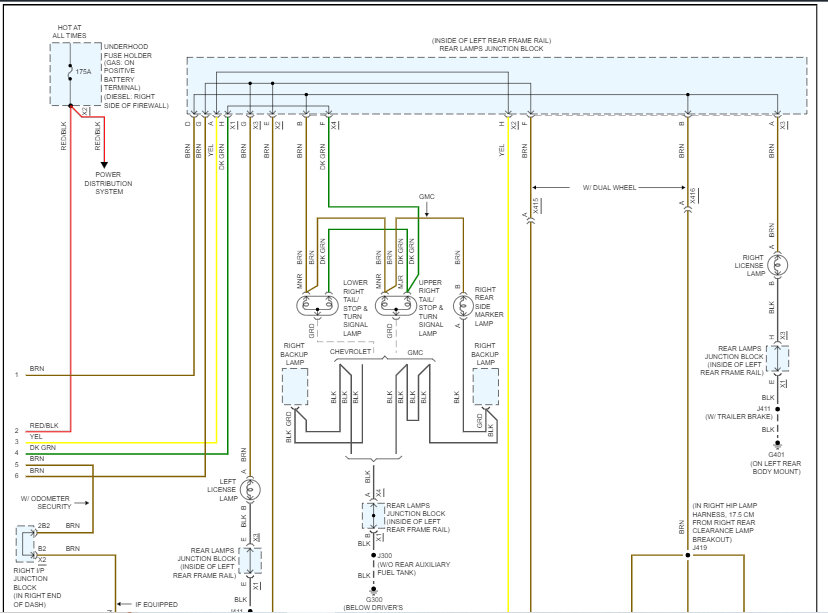The height and width of the screenshot is (613, 828).
Task: Click the G401 ground point dot
Action: pos(773,443)
